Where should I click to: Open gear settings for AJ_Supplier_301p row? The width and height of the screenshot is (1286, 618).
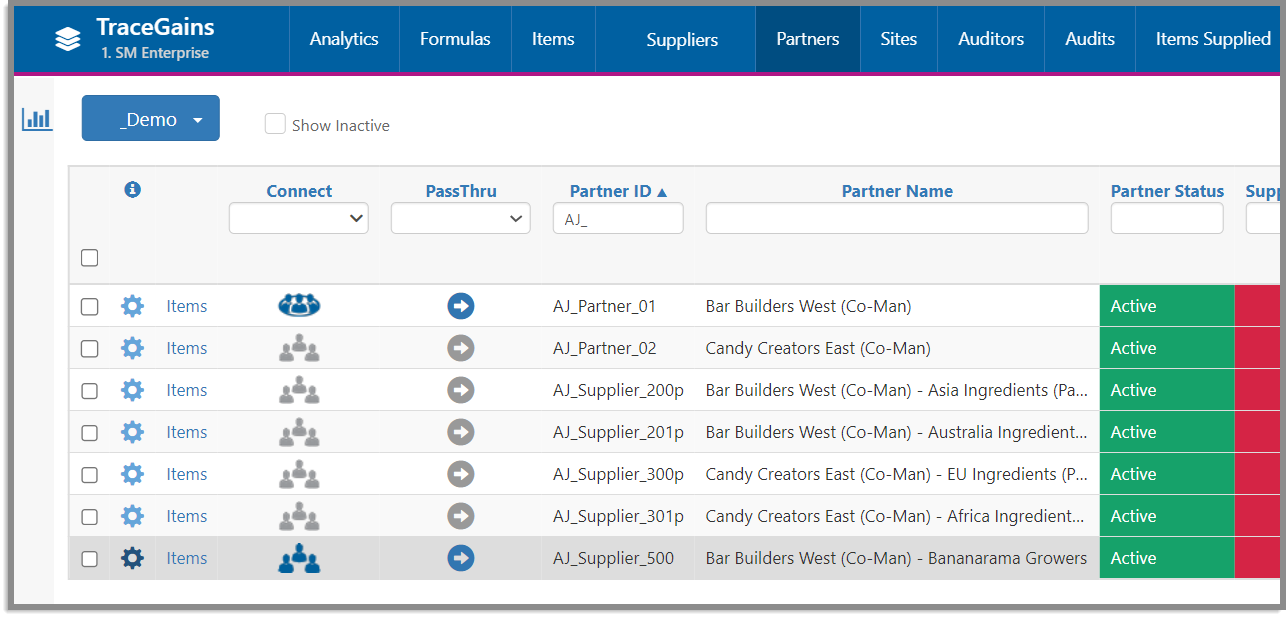click(x=132, y=516)
